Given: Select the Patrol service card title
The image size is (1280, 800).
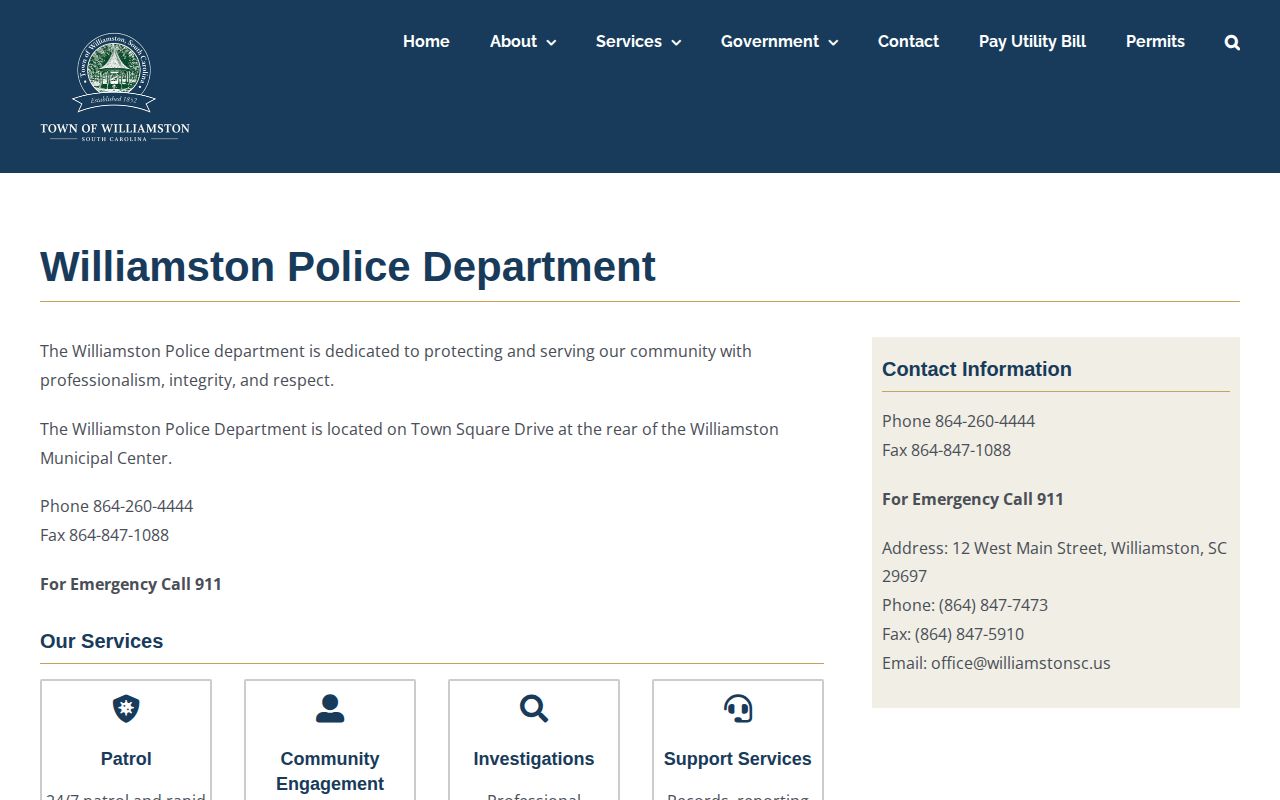Looking at the screenshot, I should point(126,759).
